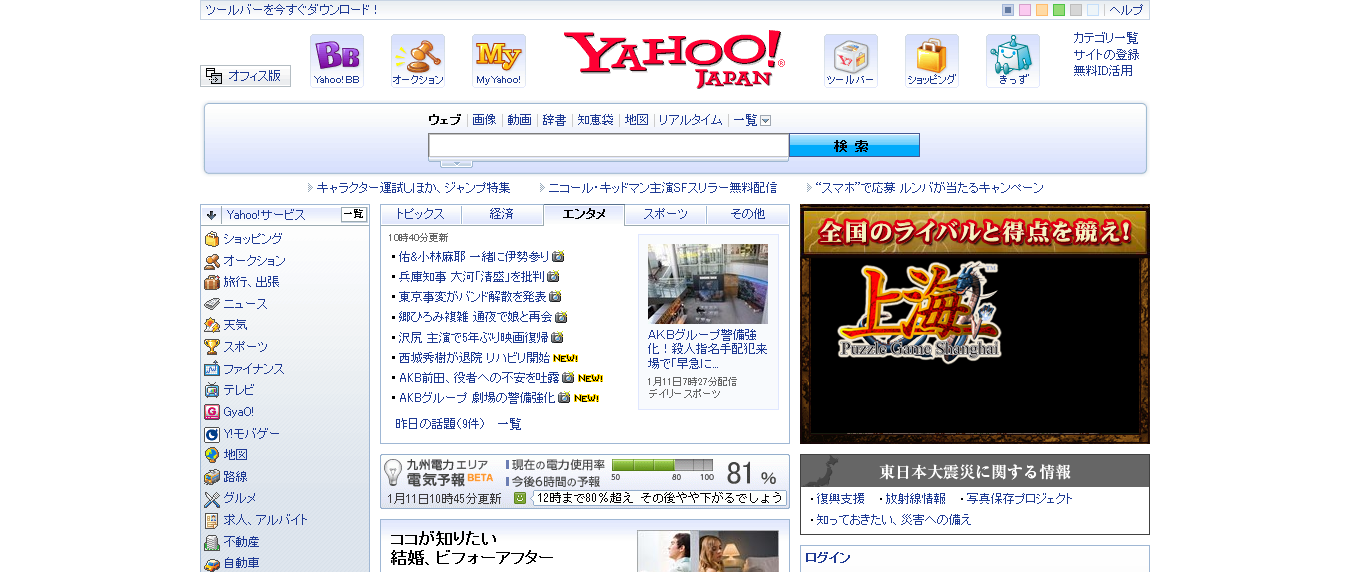This screenshot has width=1349, height=572.
Task: Click the オークション icon in services sidebar
Action: pyautogui.click(x=212, y=261)
